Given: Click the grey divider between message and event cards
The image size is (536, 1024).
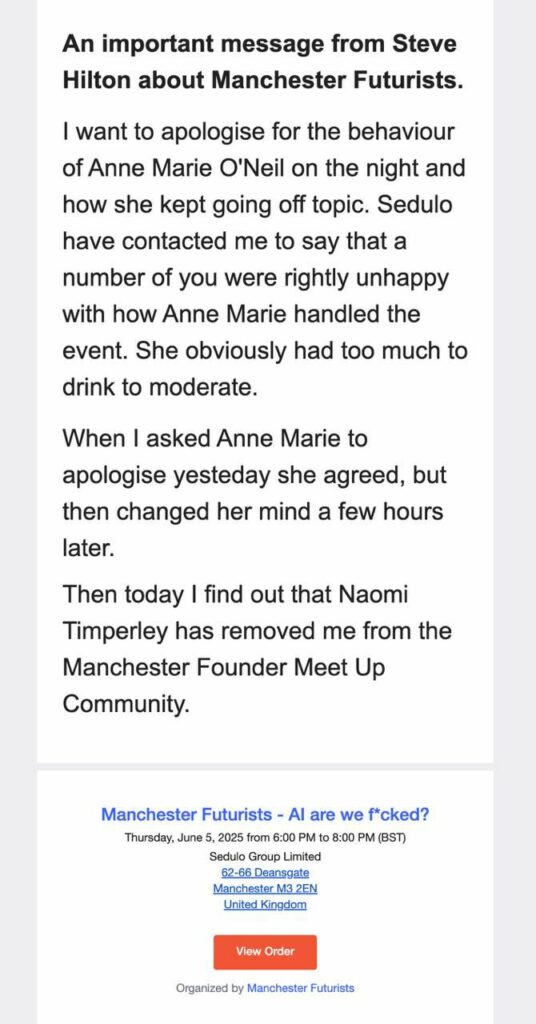Looking at the screenshot, I should point(265,766).
